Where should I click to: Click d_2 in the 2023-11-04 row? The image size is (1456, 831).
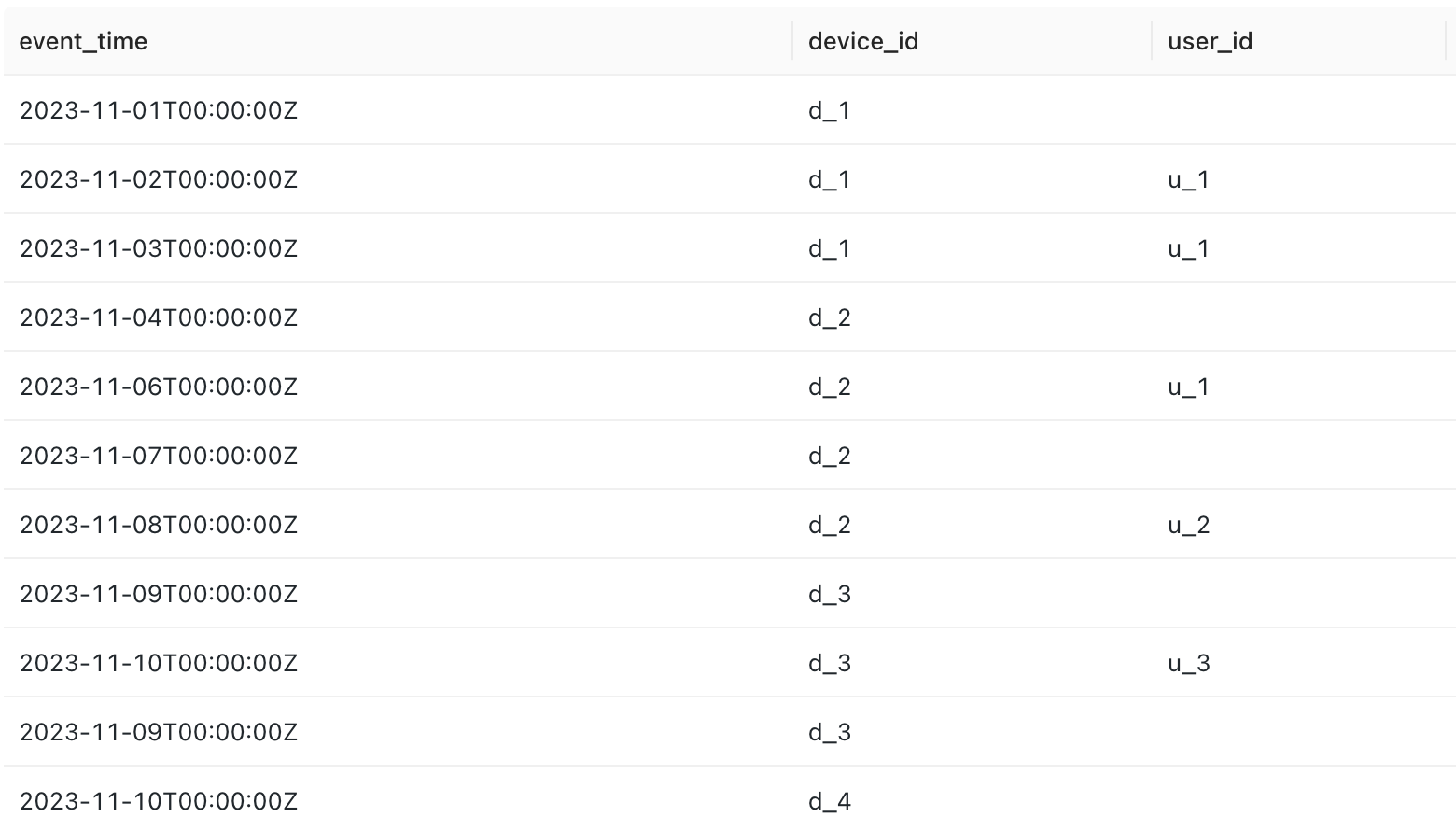[830, 317]
